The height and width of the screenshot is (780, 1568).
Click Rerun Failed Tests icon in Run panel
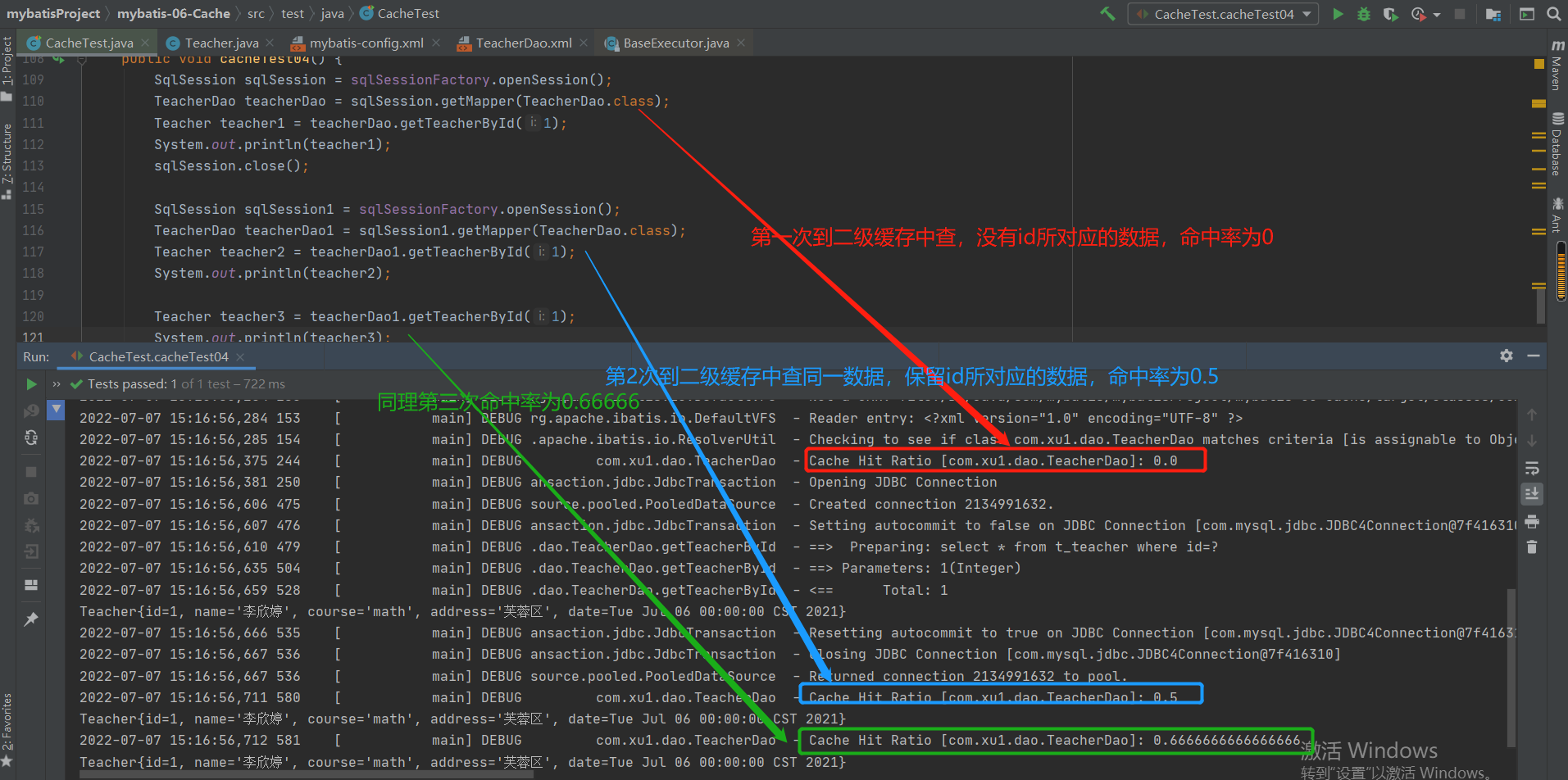point(31,410)
